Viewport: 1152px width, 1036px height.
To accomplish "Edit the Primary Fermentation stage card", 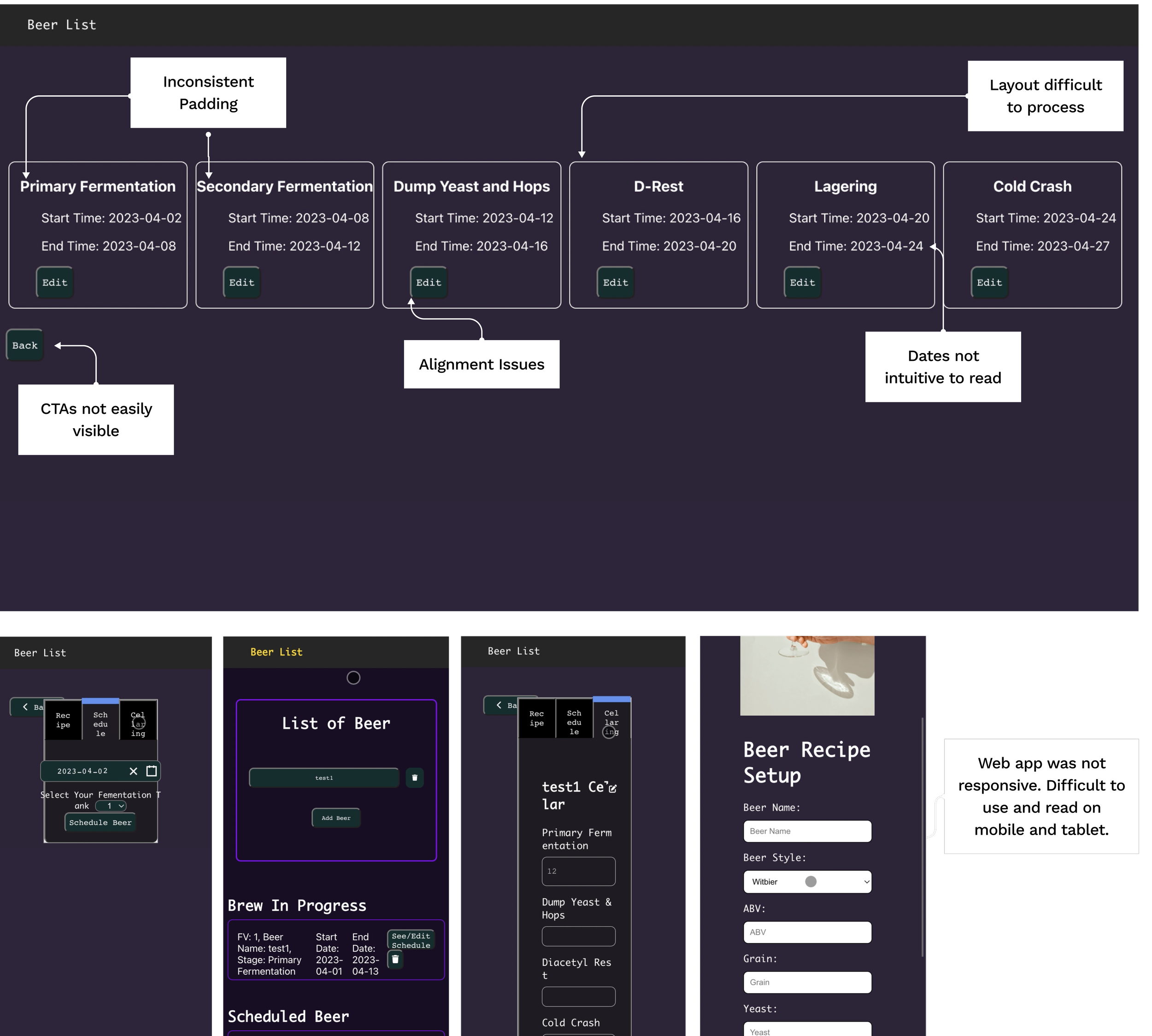I will coord(55,283).
